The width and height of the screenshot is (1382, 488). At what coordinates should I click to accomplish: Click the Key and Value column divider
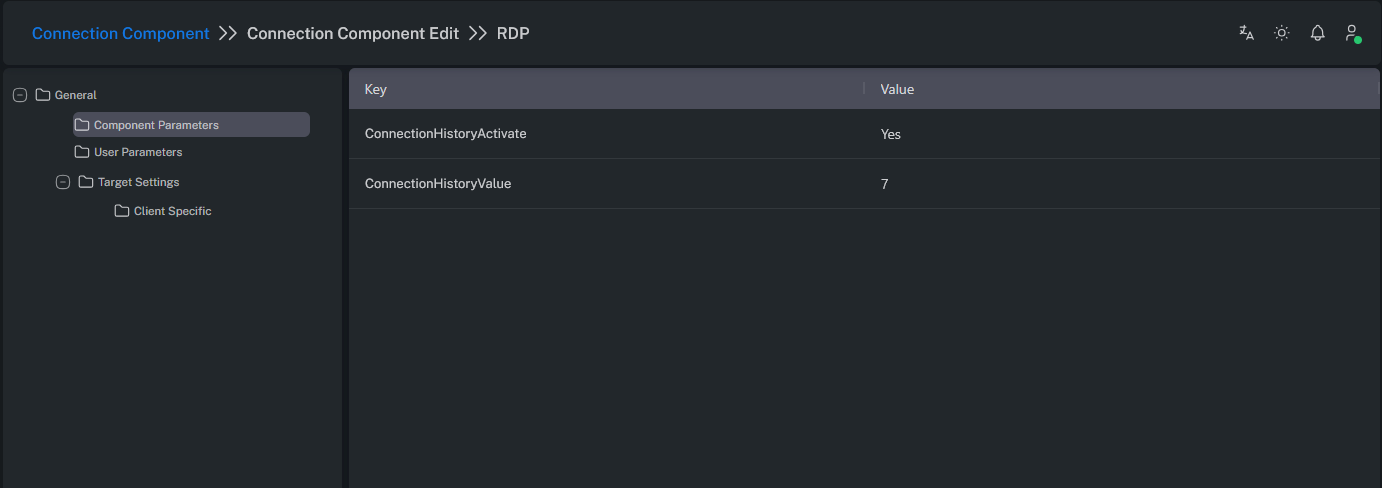(x=864, y=89)
